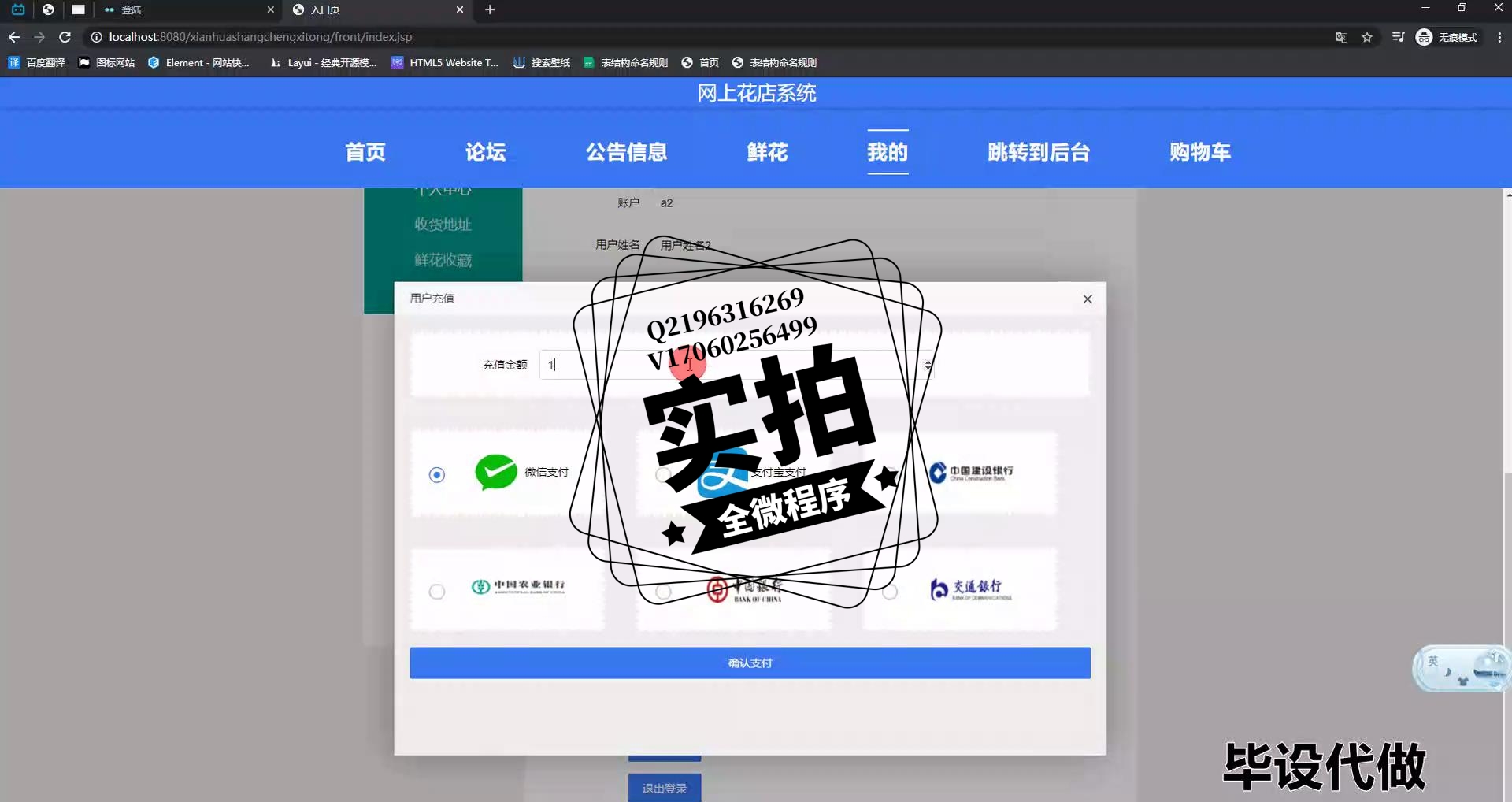Open the Layui bookmark
The image size is (1512, 802).
(x=323, y=62)
